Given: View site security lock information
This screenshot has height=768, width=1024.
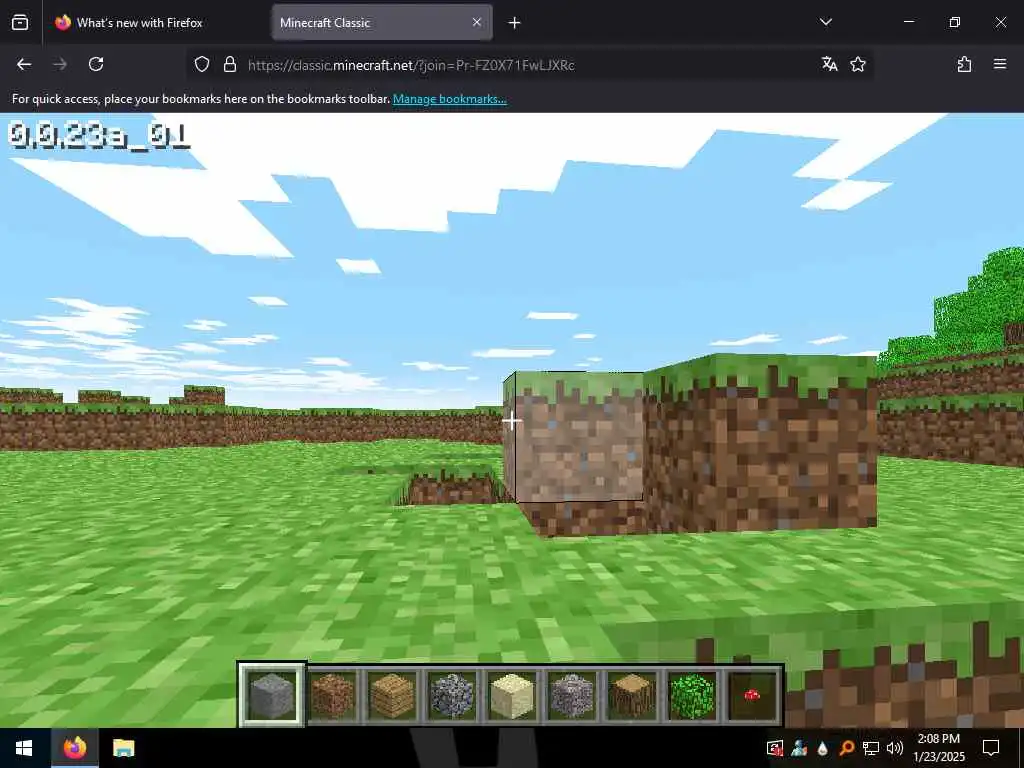Looking at the screenshot, I should (229, 65).
